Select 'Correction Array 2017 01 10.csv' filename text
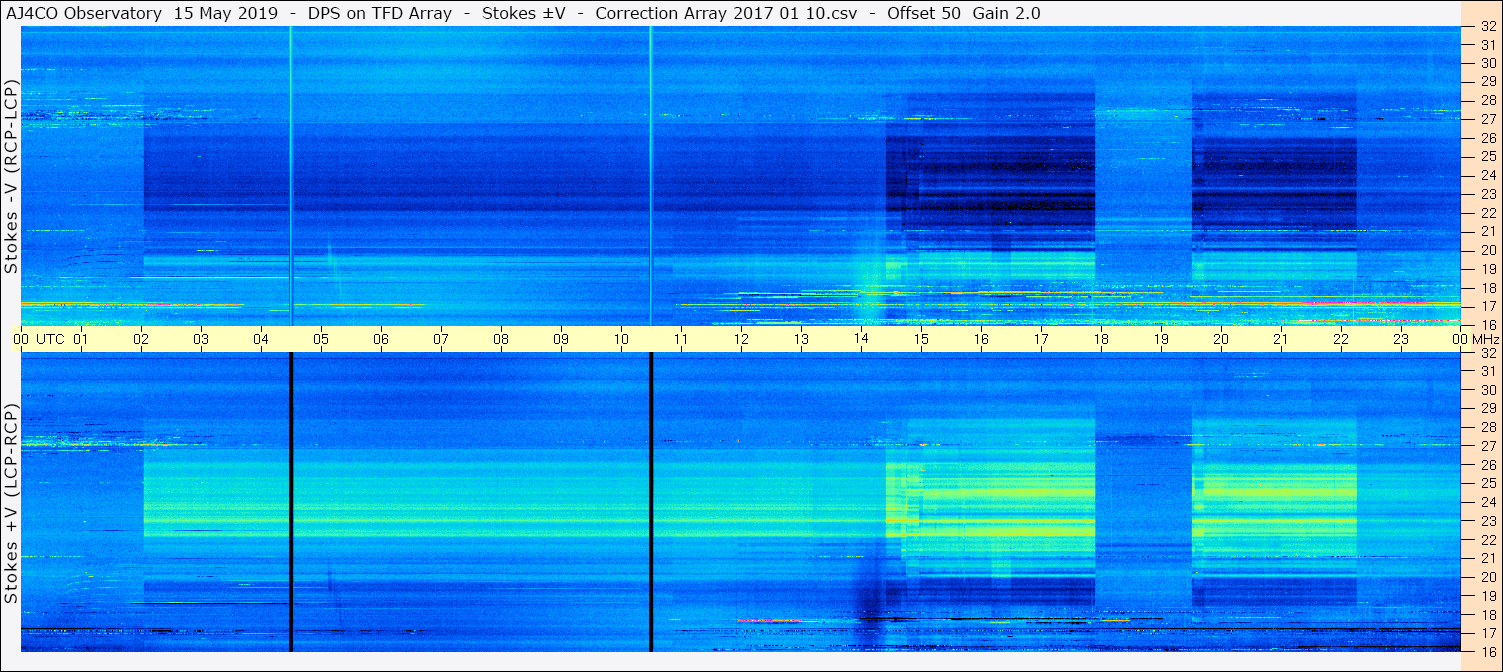 728,13
